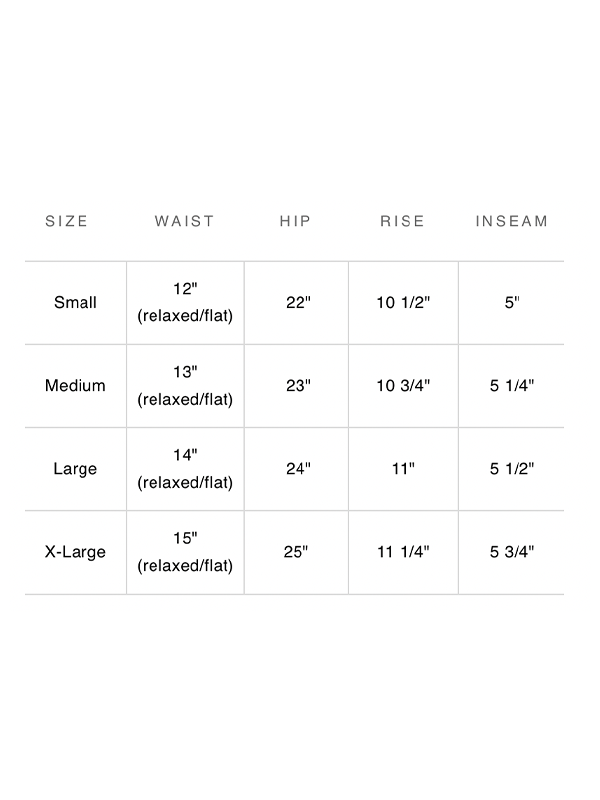Click the 5 1/2" inseam cell
Viewport: 600px width, 800px height.
pos(512,469)
